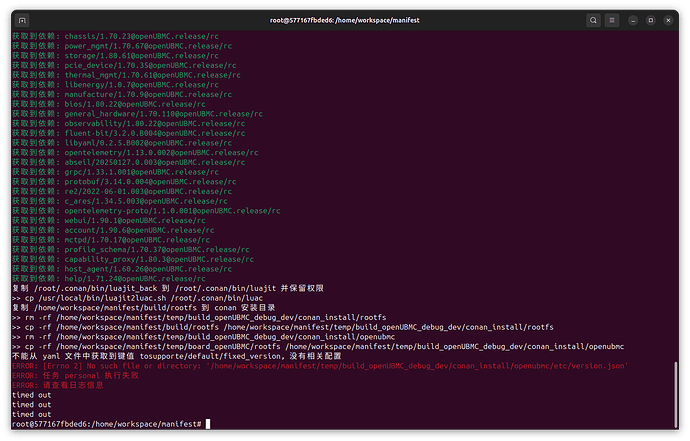Viewport: 690px width, 441px height.
Task: Click the protobuf/3.14.0.004 line
Action: [124, 181]
